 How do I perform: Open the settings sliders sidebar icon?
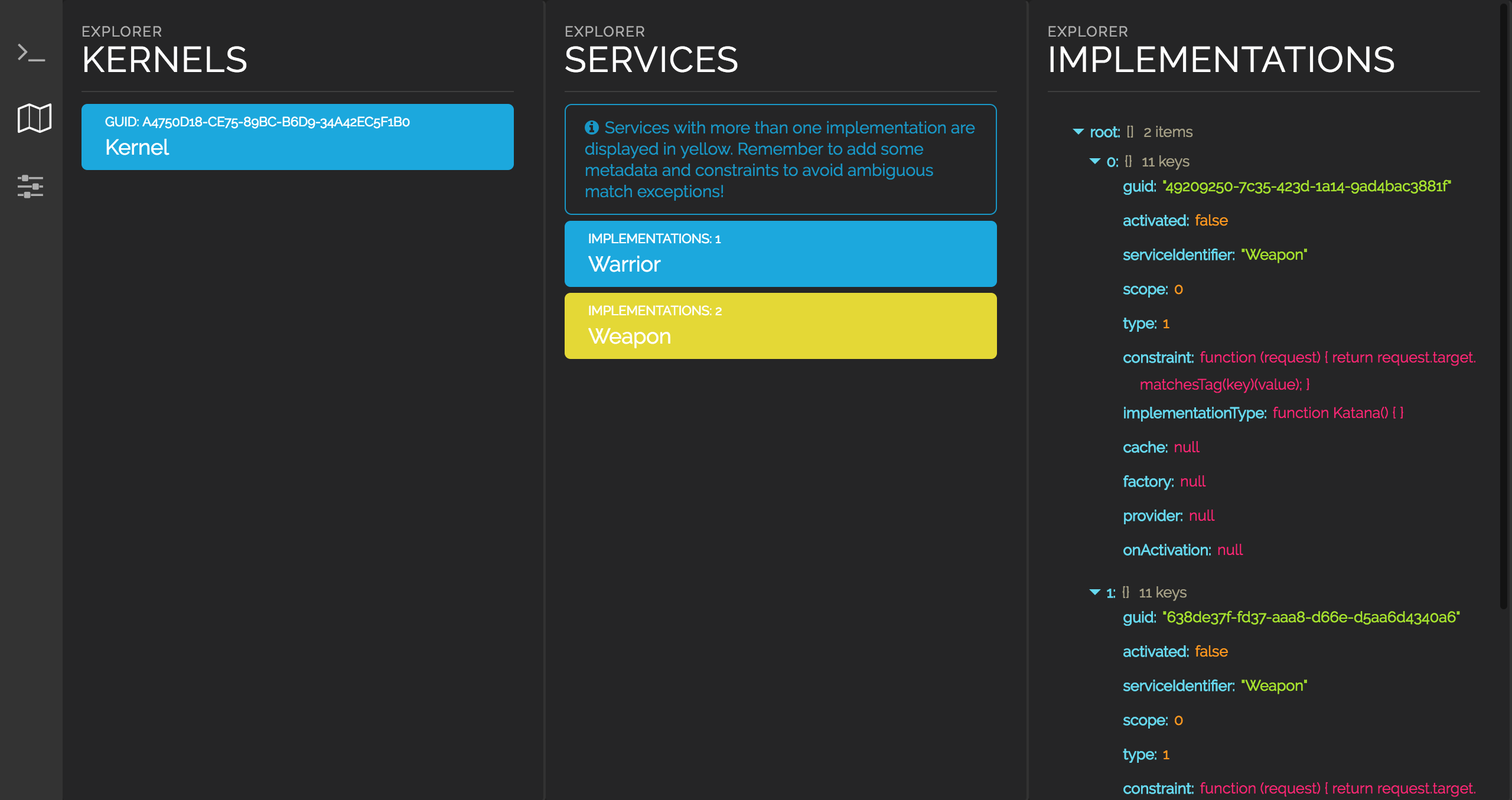[31, 187]
